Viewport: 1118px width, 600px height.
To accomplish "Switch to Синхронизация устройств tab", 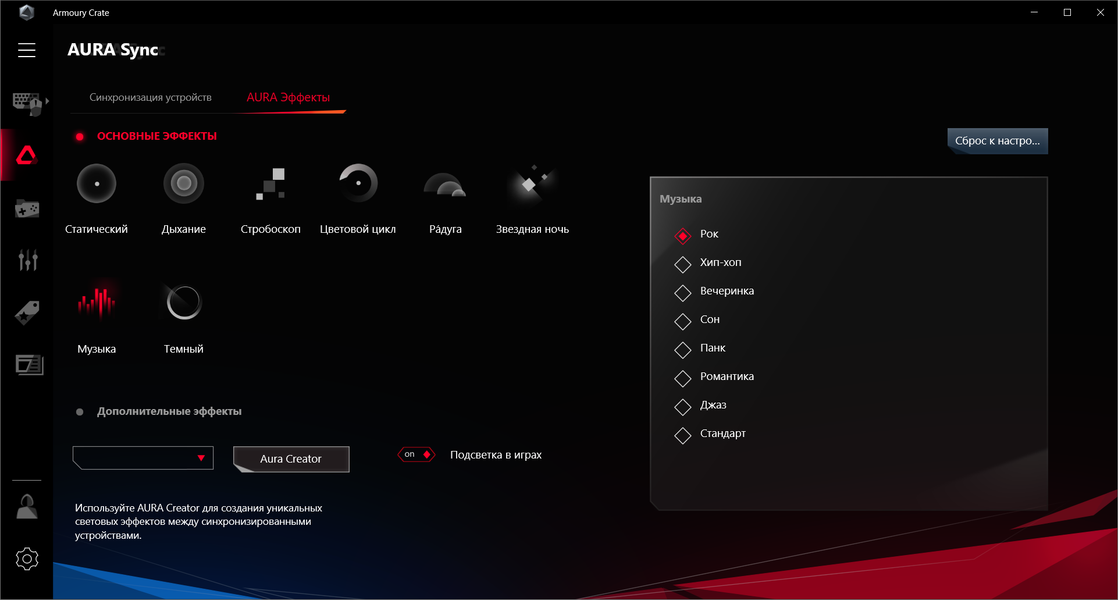I will pyautogui.click(x=150, y=97).
